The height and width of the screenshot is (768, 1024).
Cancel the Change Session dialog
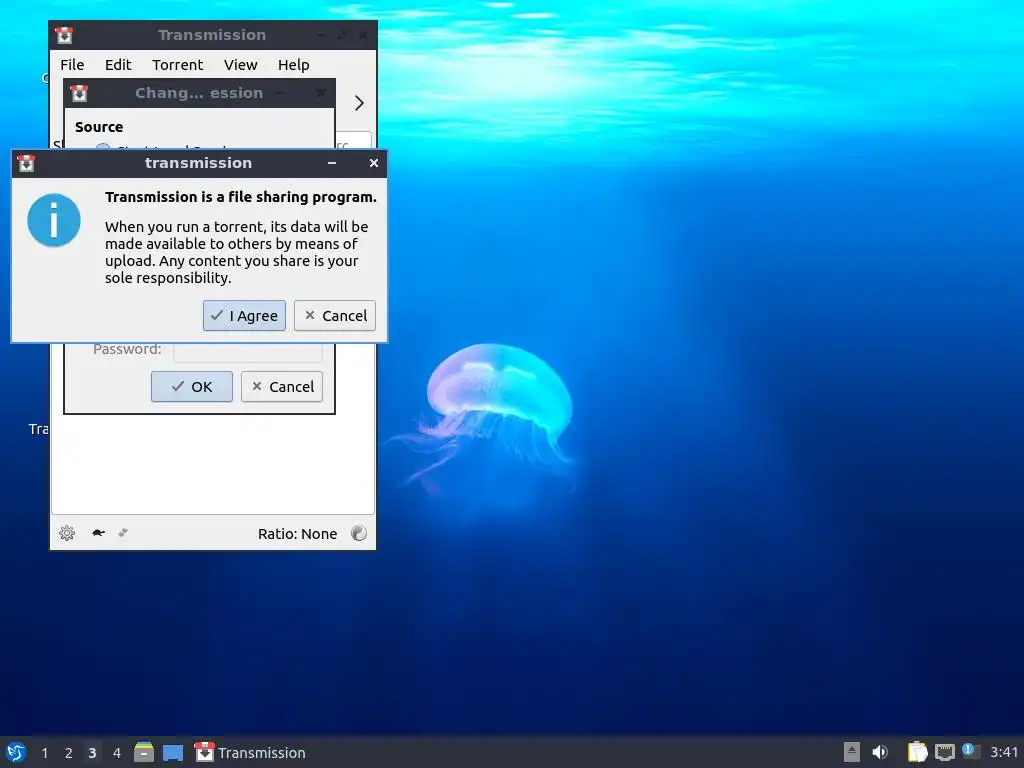pos(281,387)
